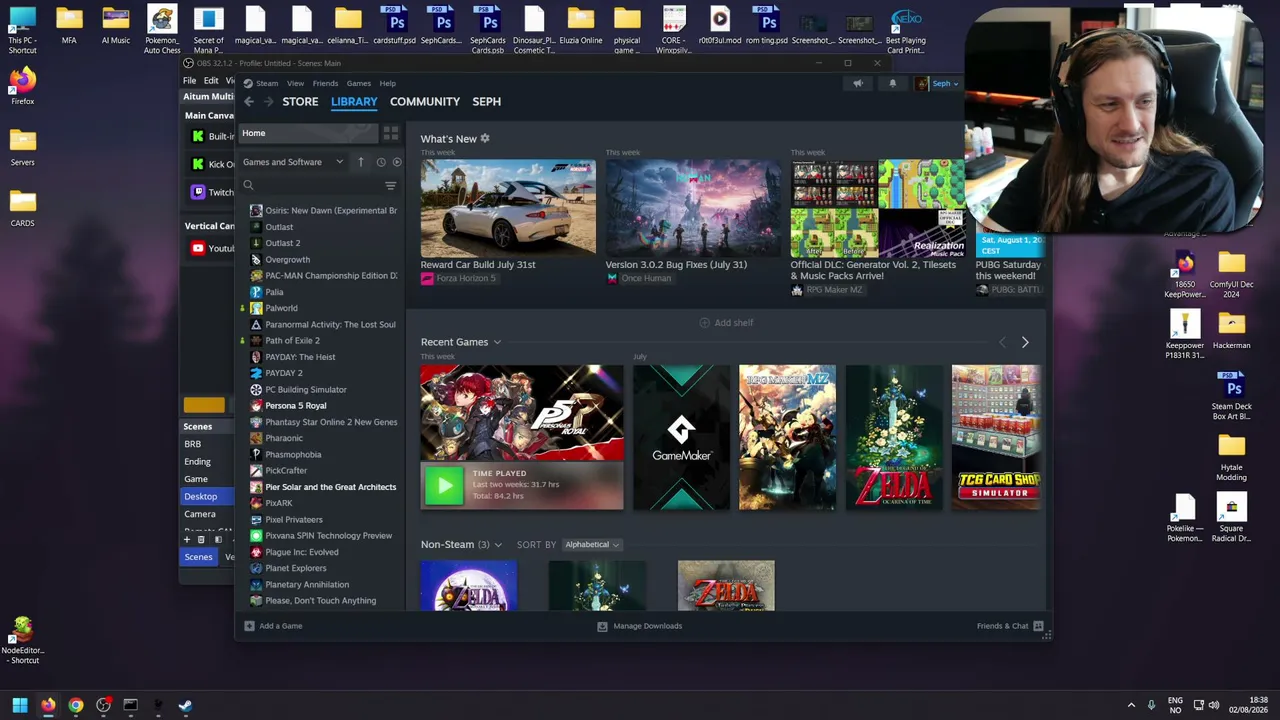This screenshot has height=720, width=1280.
Task: Open the Steam menu
Action: click(x=267, y=84)
